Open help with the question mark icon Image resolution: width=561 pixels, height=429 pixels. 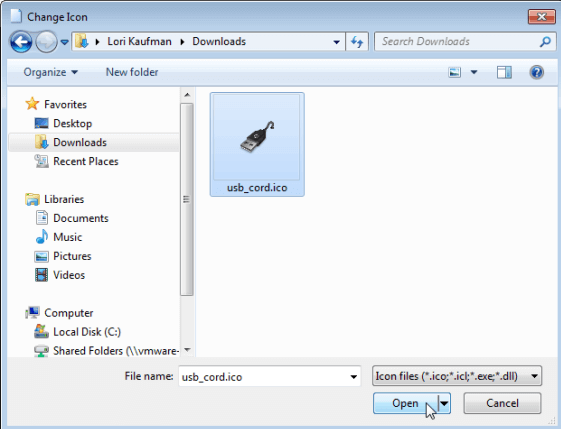coord(537,73)
